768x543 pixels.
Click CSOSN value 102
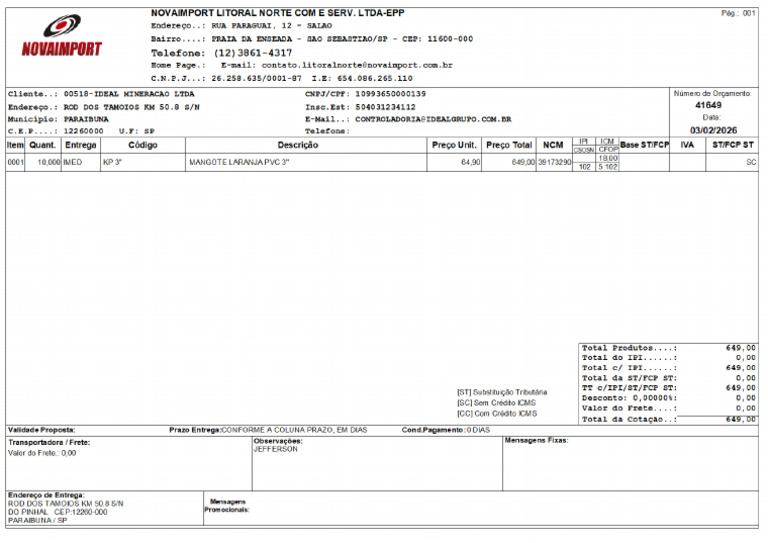pyautogui.click(x=584, y=167)
